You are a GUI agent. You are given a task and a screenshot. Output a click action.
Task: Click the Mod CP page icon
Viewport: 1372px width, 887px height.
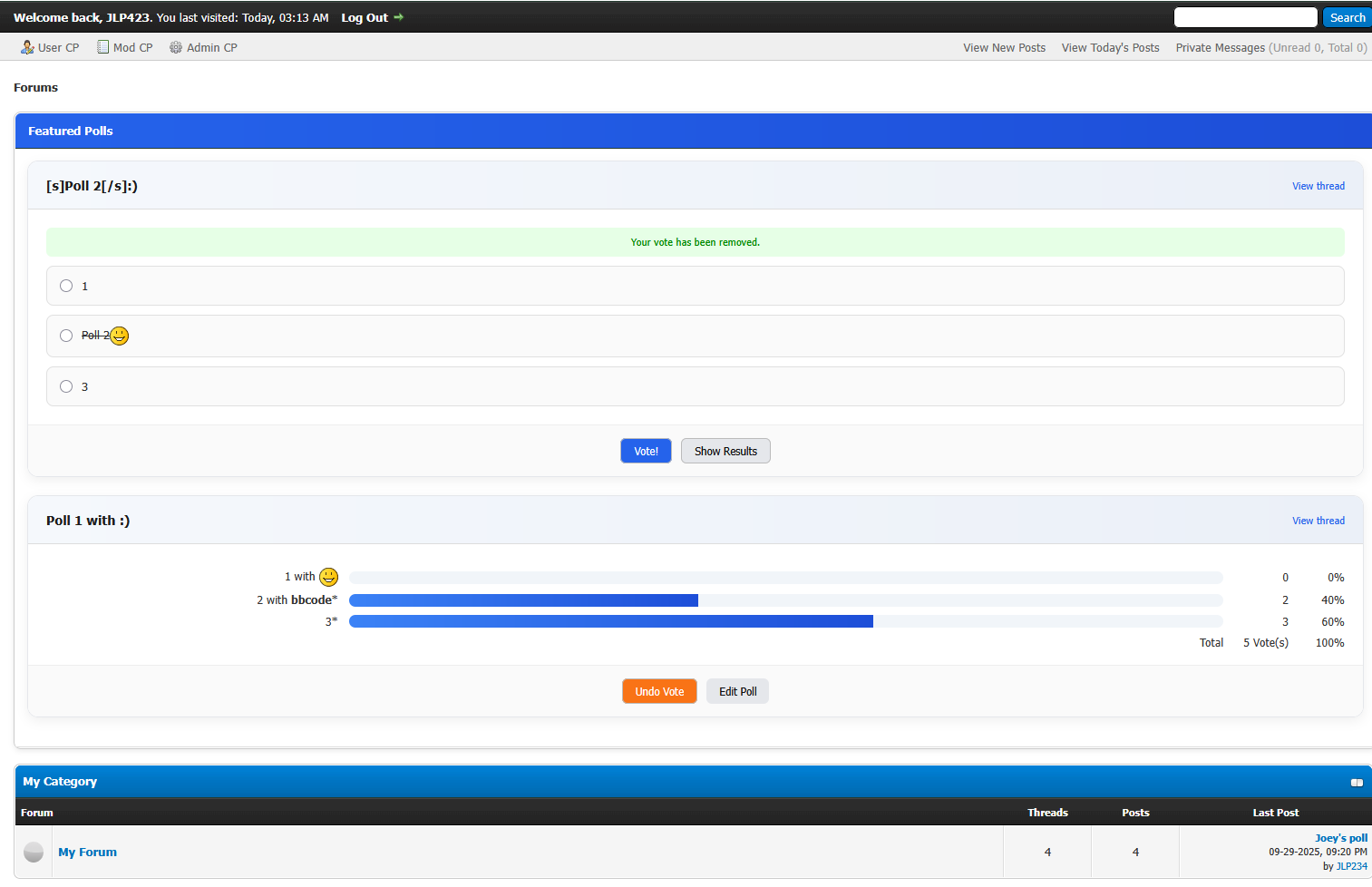103,47
